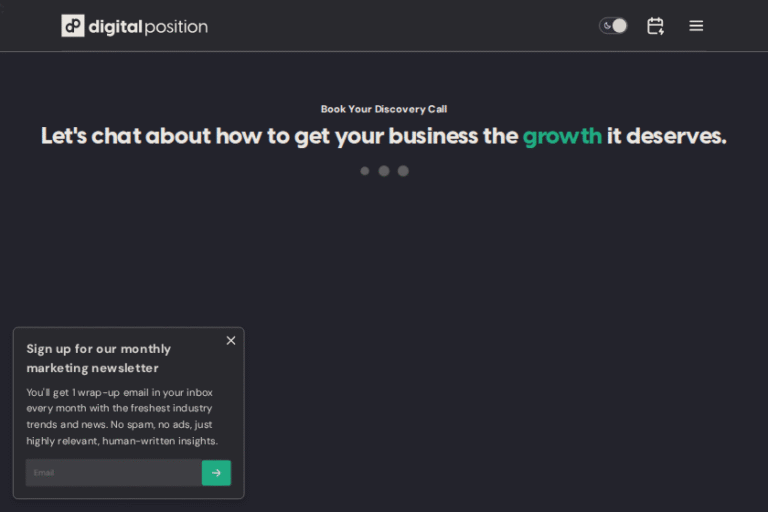Click the newsletter description paragraph
The height and width of the screenshot is (512, 768).
(121, 416)
